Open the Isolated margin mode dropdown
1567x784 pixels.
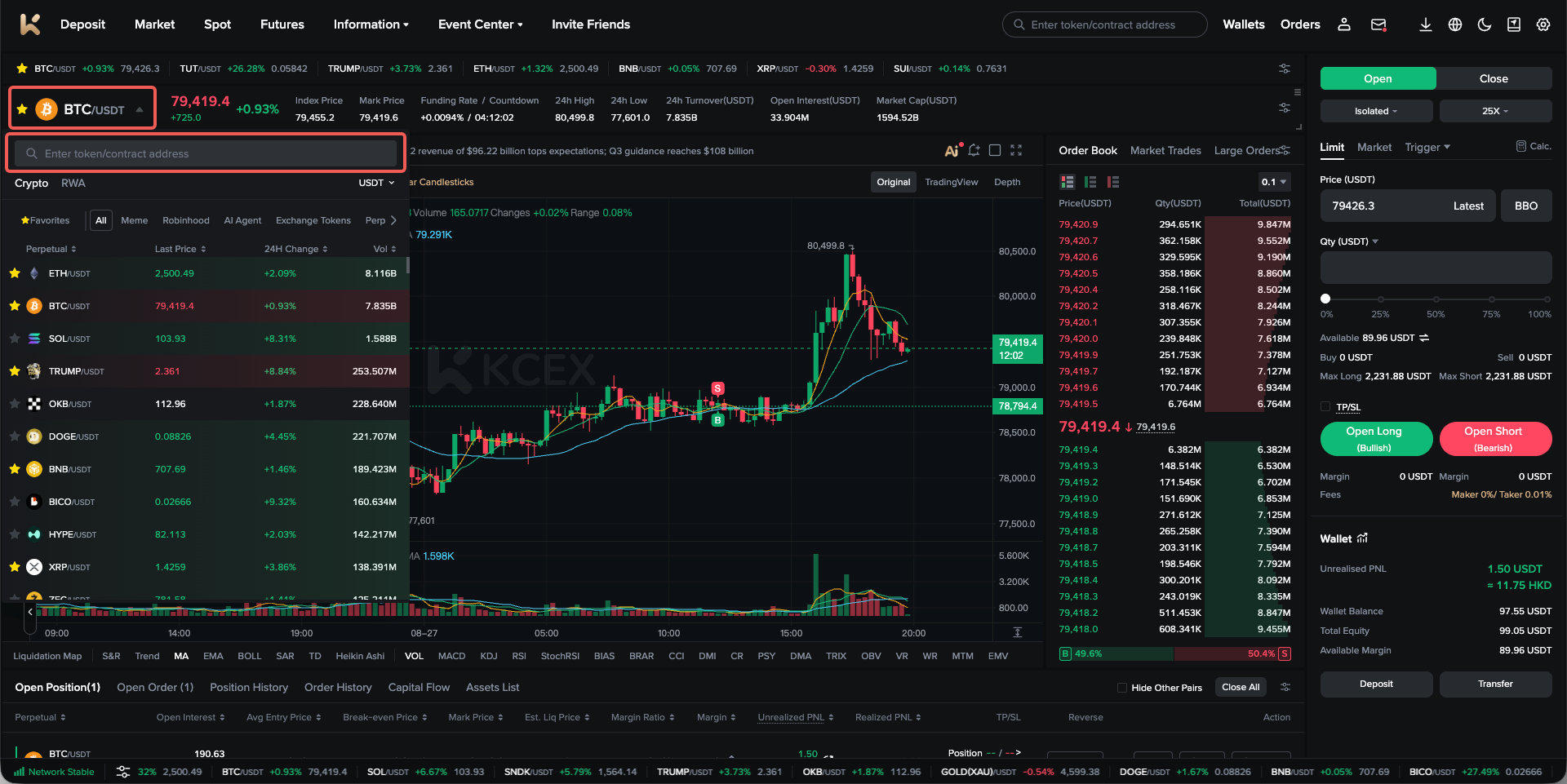tap(1376, 111)
